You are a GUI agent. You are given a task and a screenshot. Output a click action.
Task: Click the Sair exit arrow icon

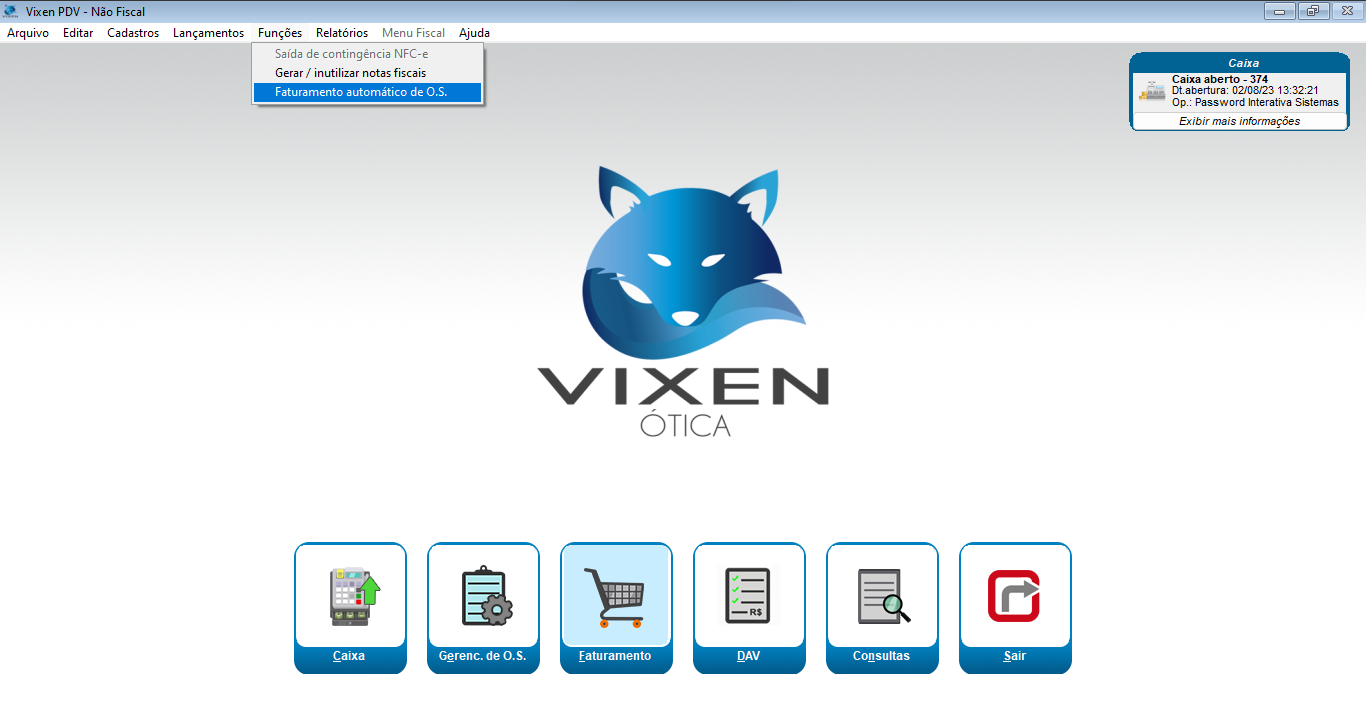pyautogui.click(x=1014, y=596)
